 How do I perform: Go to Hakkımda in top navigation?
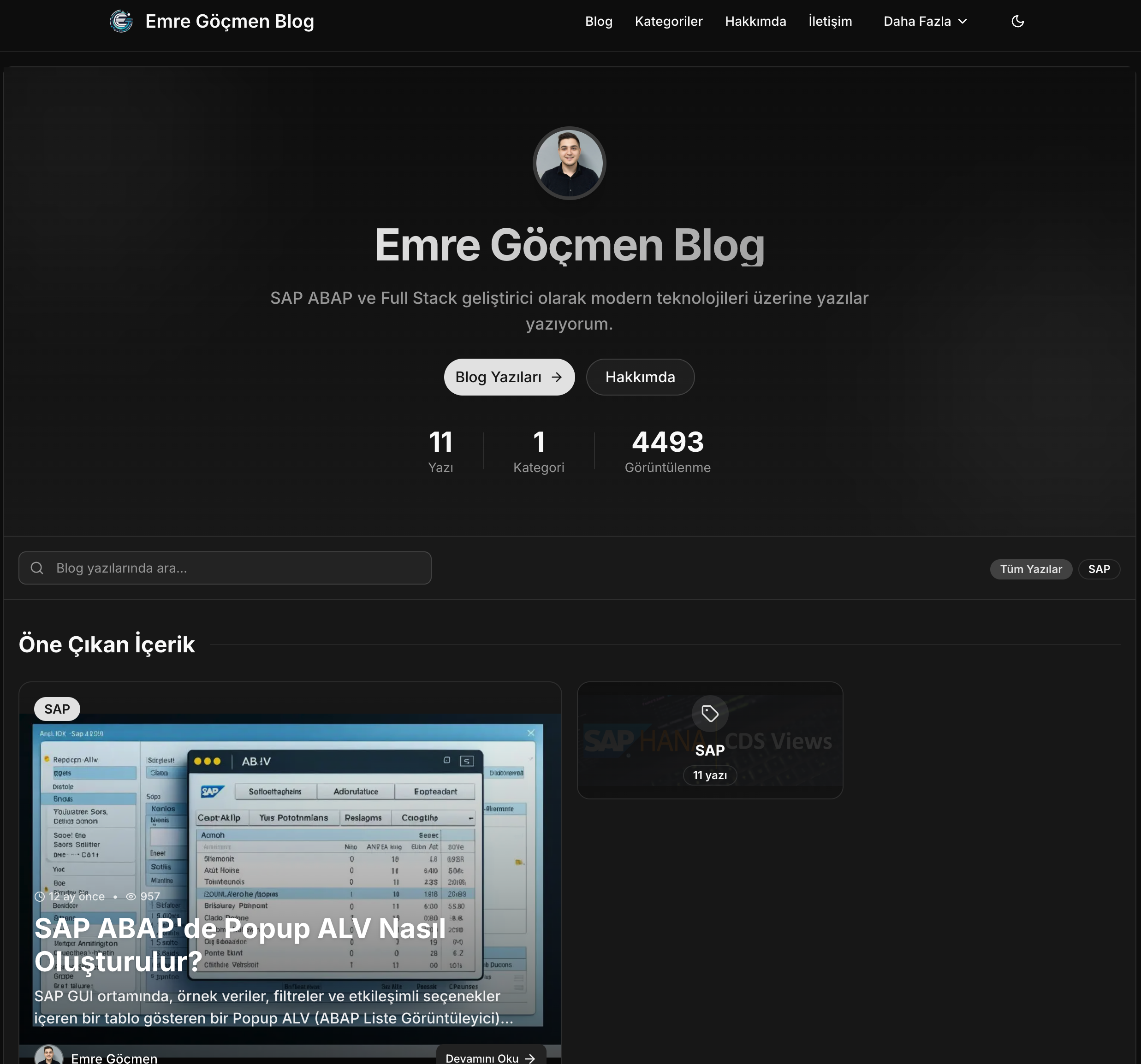755,21
